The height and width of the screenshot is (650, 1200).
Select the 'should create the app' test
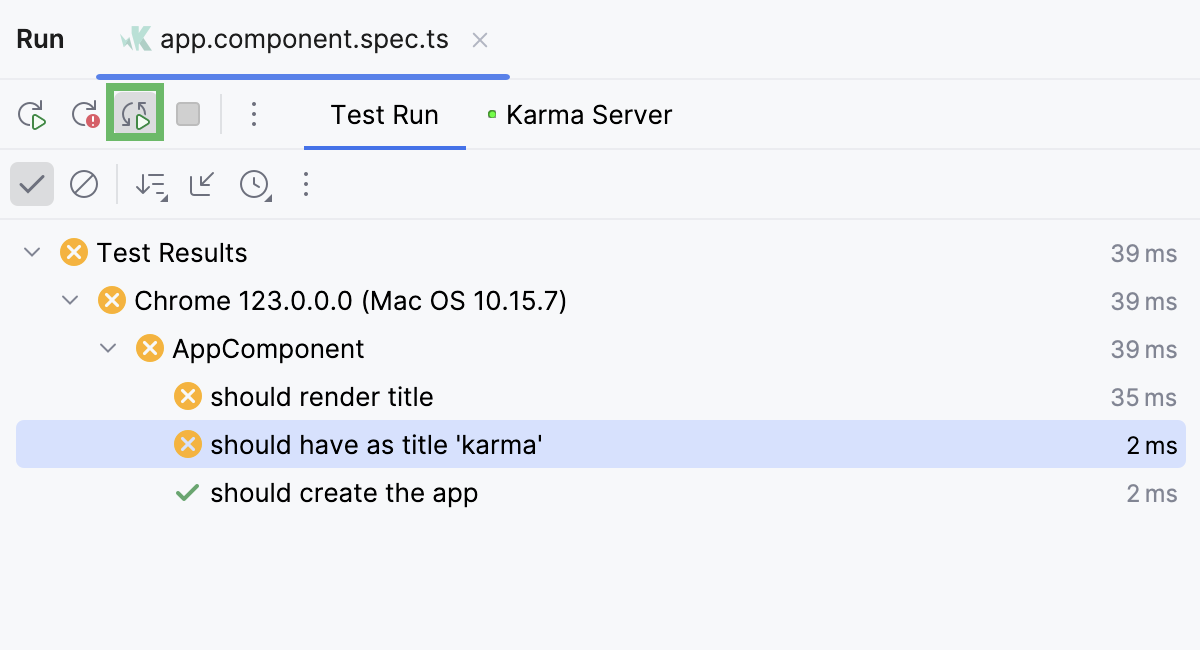(x=344, y=493)
